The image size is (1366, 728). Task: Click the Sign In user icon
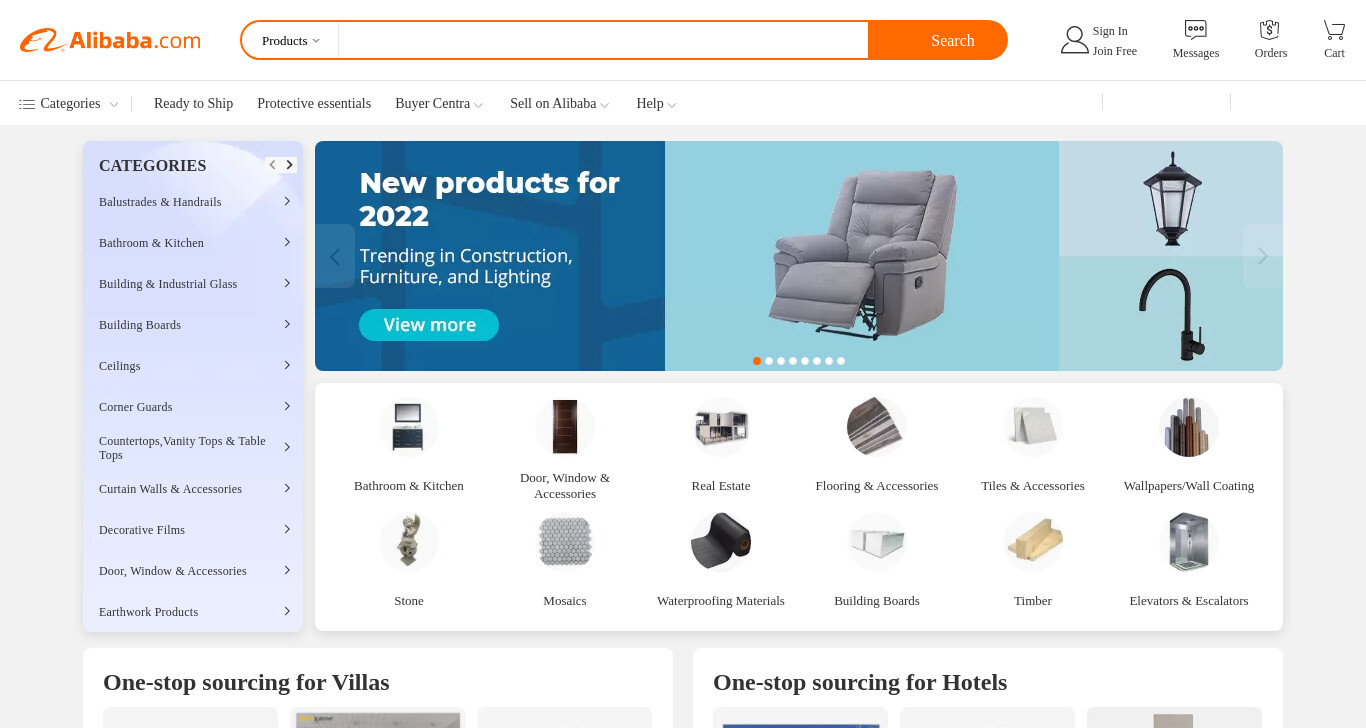point(1074,40)
